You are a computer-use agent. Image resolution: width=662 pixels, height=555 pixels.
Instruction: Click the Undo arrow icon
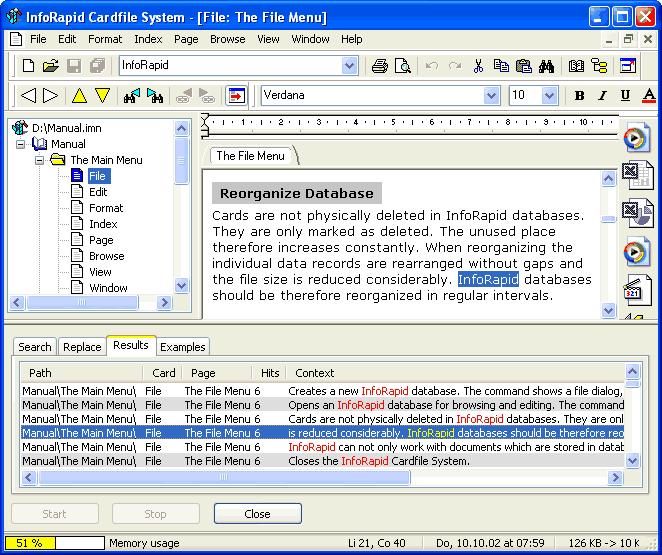(431, 66)
